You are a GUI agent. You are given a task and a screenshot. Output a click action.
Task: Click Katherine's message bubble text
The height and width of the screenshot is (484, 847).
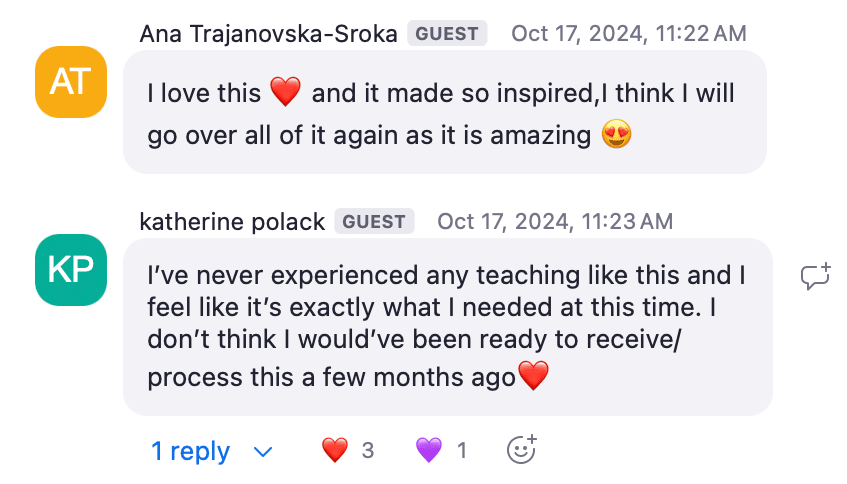[440, 325]
